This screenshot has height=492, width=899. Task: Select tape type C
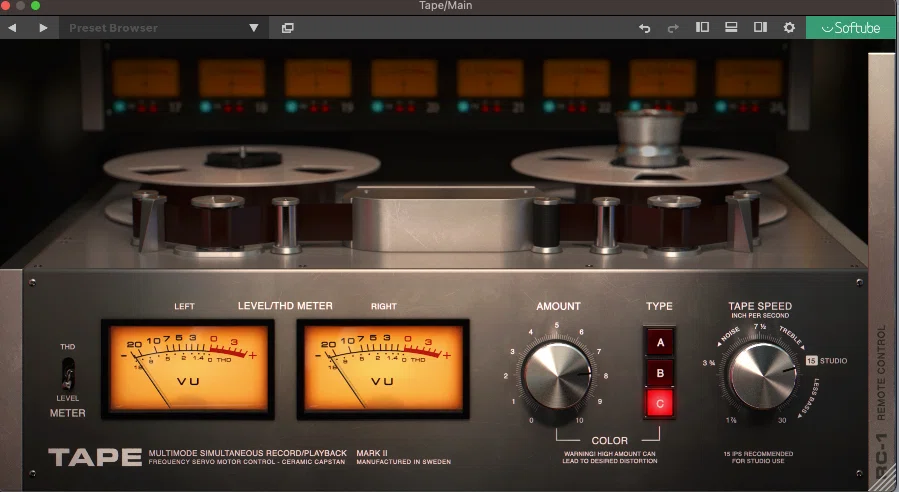(x=660, y=403)
